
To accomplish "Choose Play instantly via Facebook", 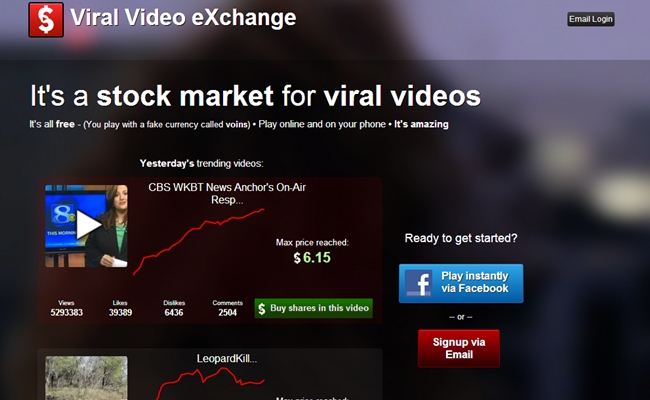I will 461,283.
